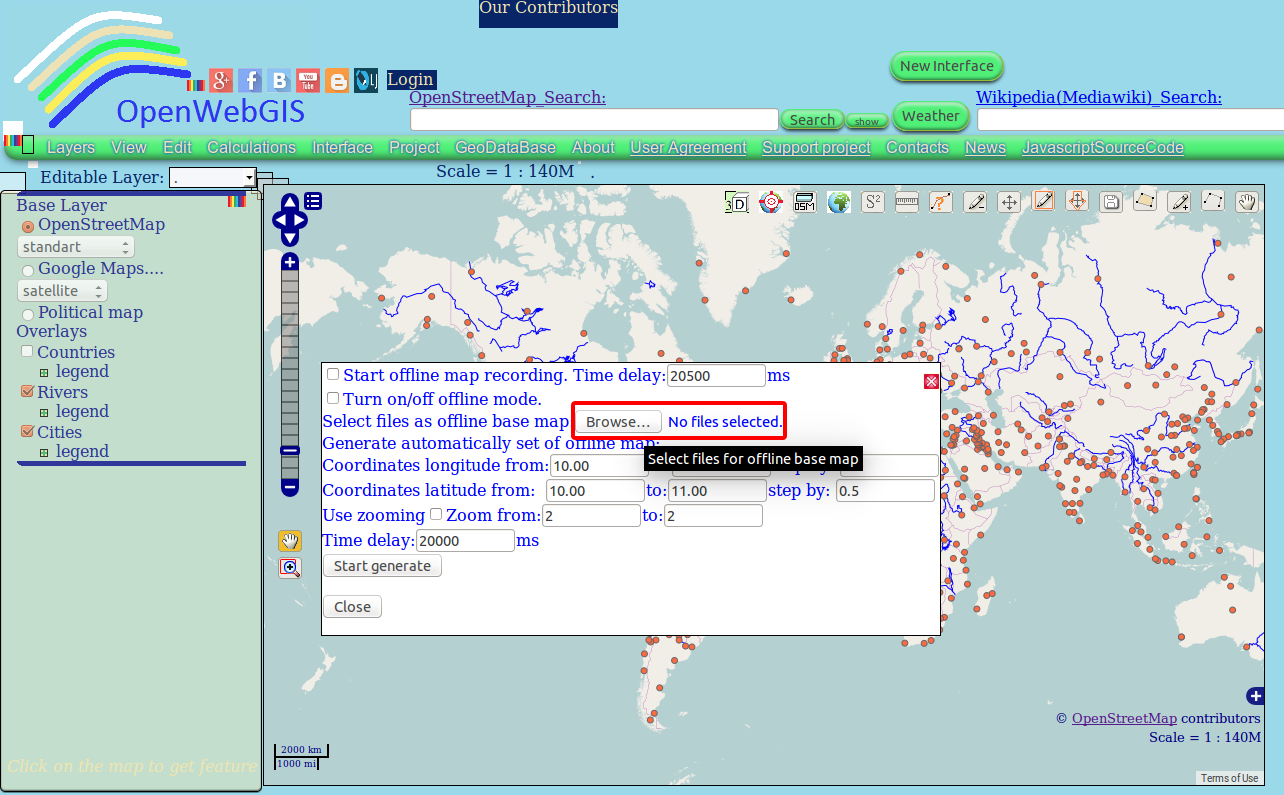Open the Edit menu
The width and height of the screenshot is (1284, 795).
tap(177, 148)
